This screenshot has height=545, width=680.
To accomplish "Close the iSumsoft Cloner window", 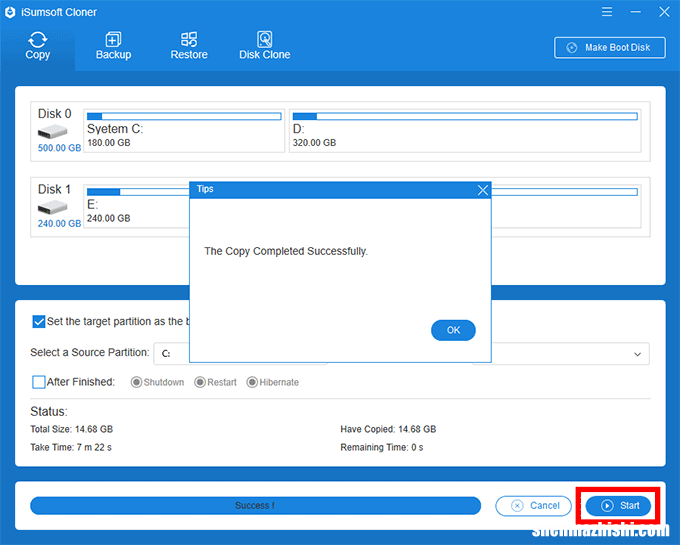I will click(x=664, y=12).
